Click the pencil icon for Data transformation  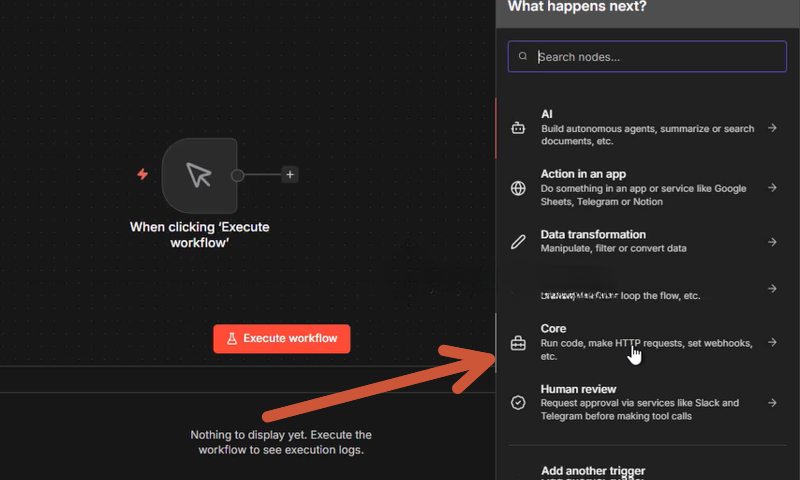[518, 242]
